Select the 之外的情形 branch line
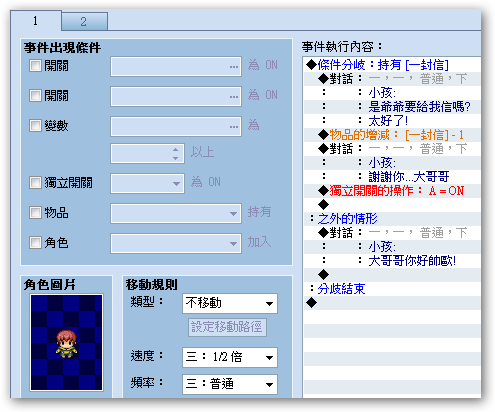 pyautogui.click(x=392, y=219)
